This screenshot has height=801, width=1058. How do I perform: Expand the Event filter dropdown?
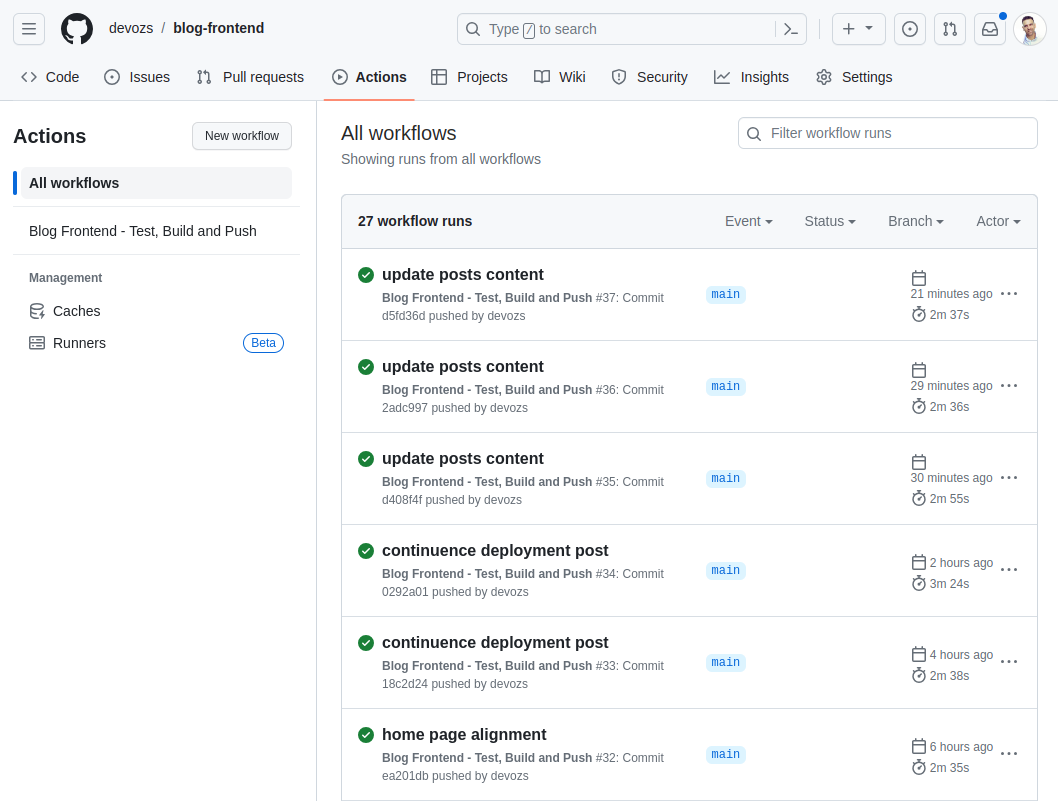click(748, 221)
